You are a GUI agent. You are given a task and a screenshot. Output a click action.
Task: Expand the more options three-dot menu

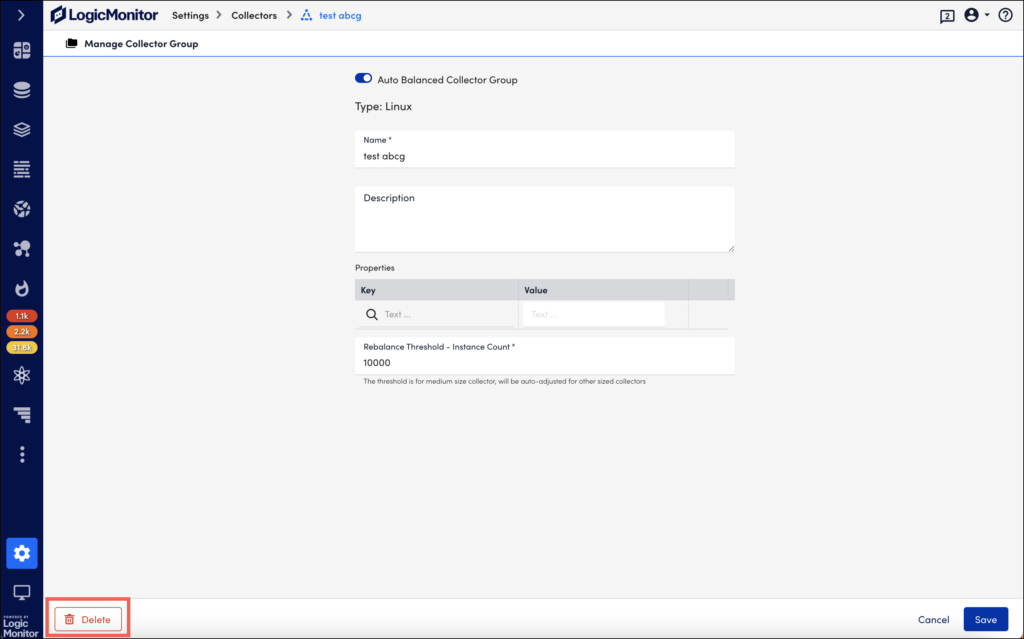[22, 454]
